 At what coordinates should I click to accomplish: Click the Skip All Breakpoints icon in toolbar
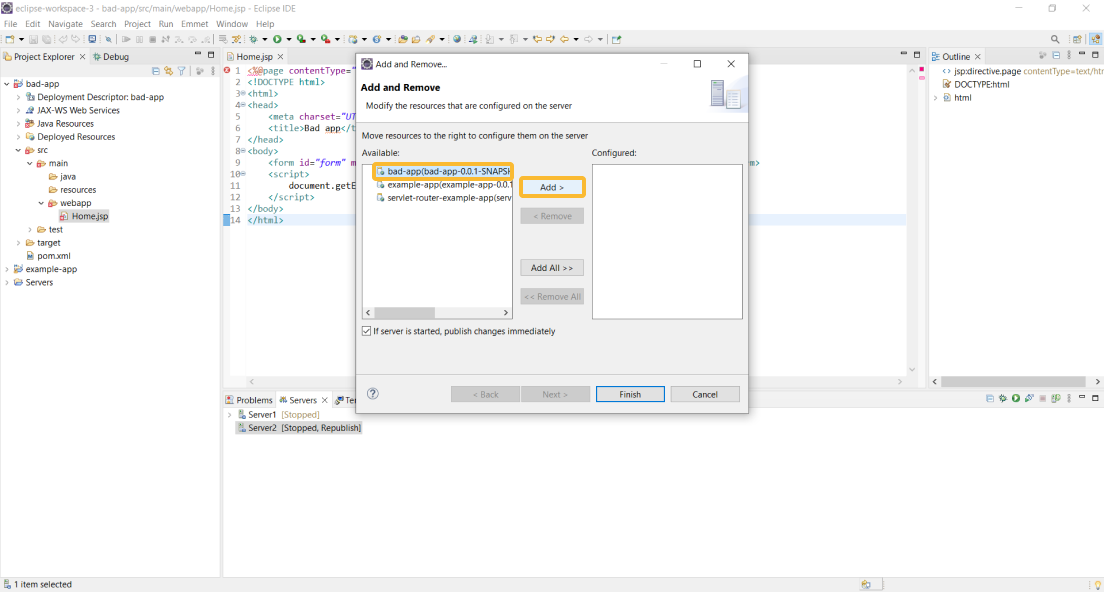(108, 39)
